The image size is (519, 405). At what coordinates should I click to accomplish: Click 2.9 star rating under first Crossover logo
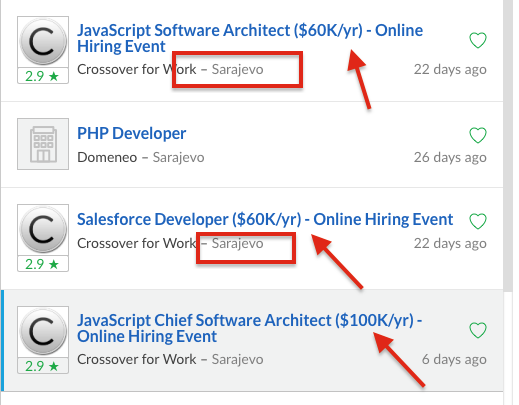pos(43,76)
